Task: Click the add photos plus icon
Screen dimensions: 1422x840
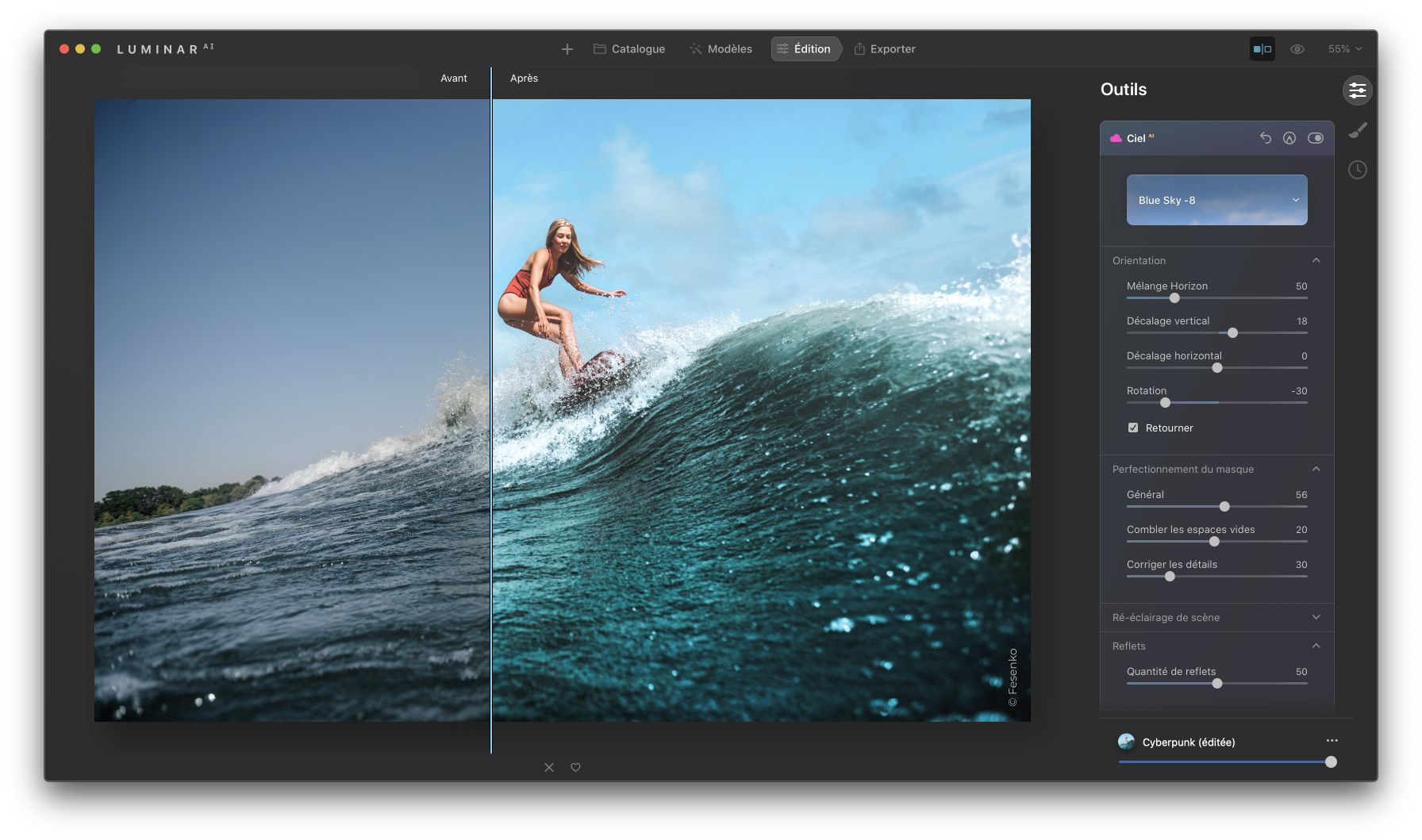Action: pyautogui.click(x=567, y=48)
